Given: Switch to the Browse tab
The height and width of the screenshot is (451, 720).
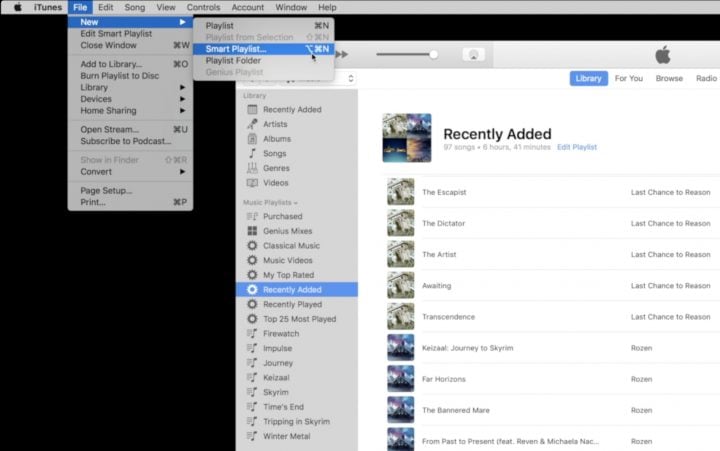Looking at the screenshot, I should pyautogui.click(x=669, y=79).
